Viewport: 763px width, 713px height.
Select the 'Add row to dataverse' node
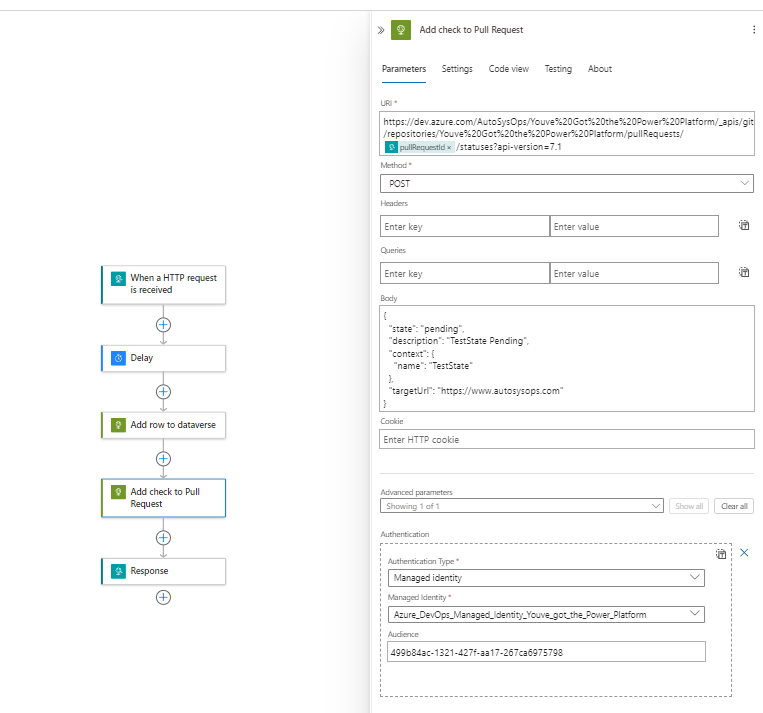coord(164,425)
